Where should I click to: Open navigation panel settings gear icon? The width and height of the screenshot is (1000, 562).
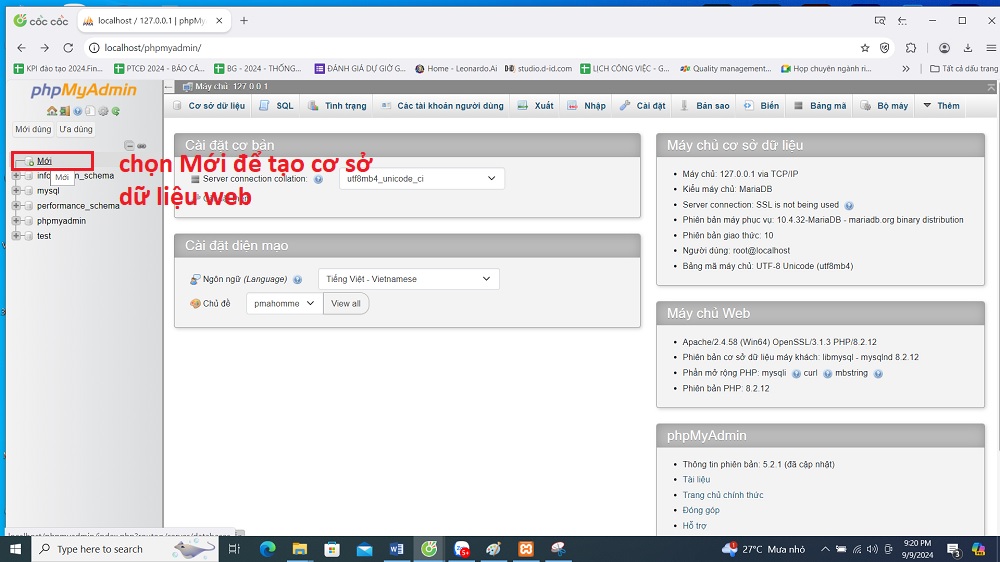103,111
